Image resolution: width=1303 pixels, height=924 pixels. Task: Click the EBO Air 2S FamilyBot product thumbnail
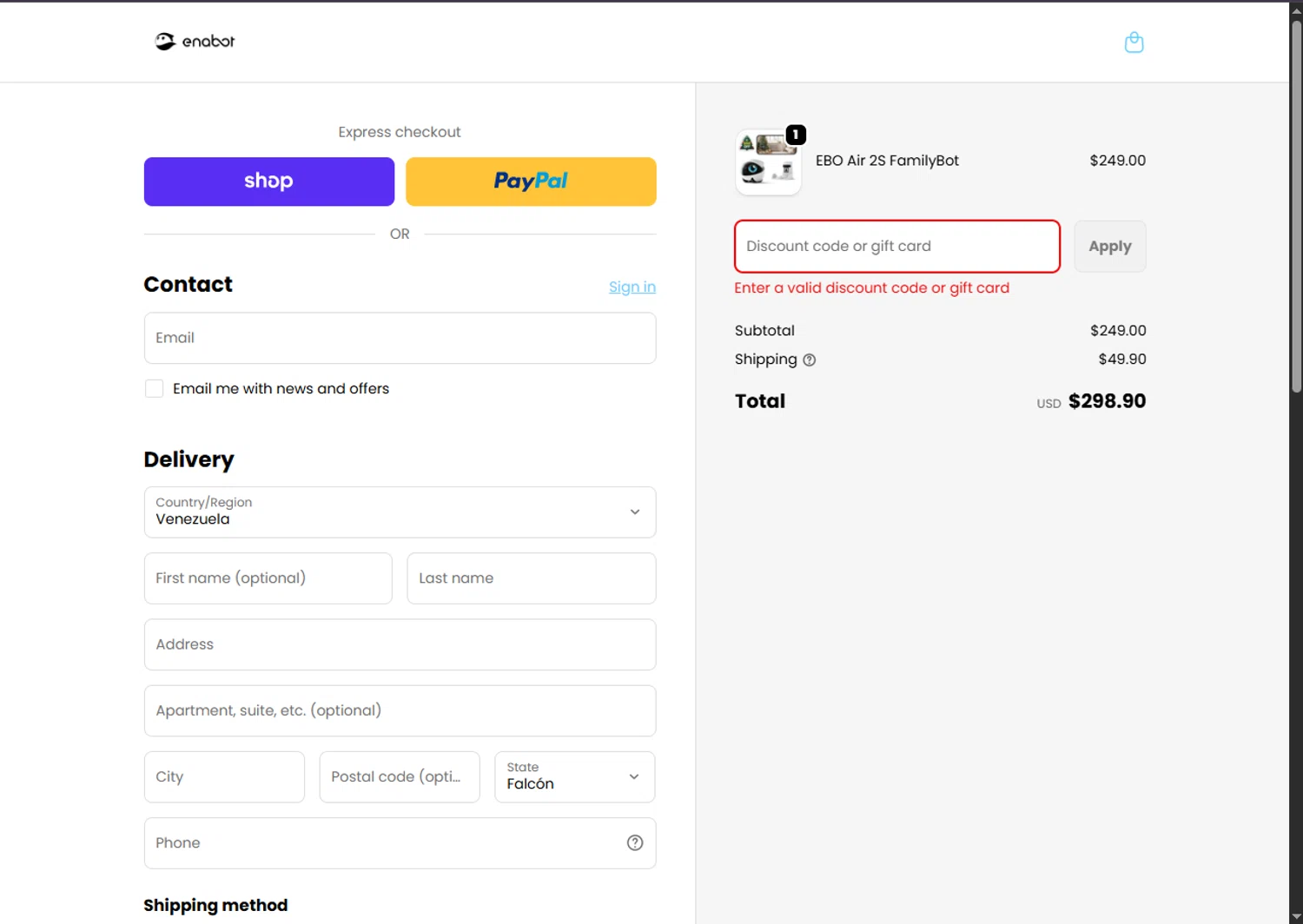[x=769, y=162]
